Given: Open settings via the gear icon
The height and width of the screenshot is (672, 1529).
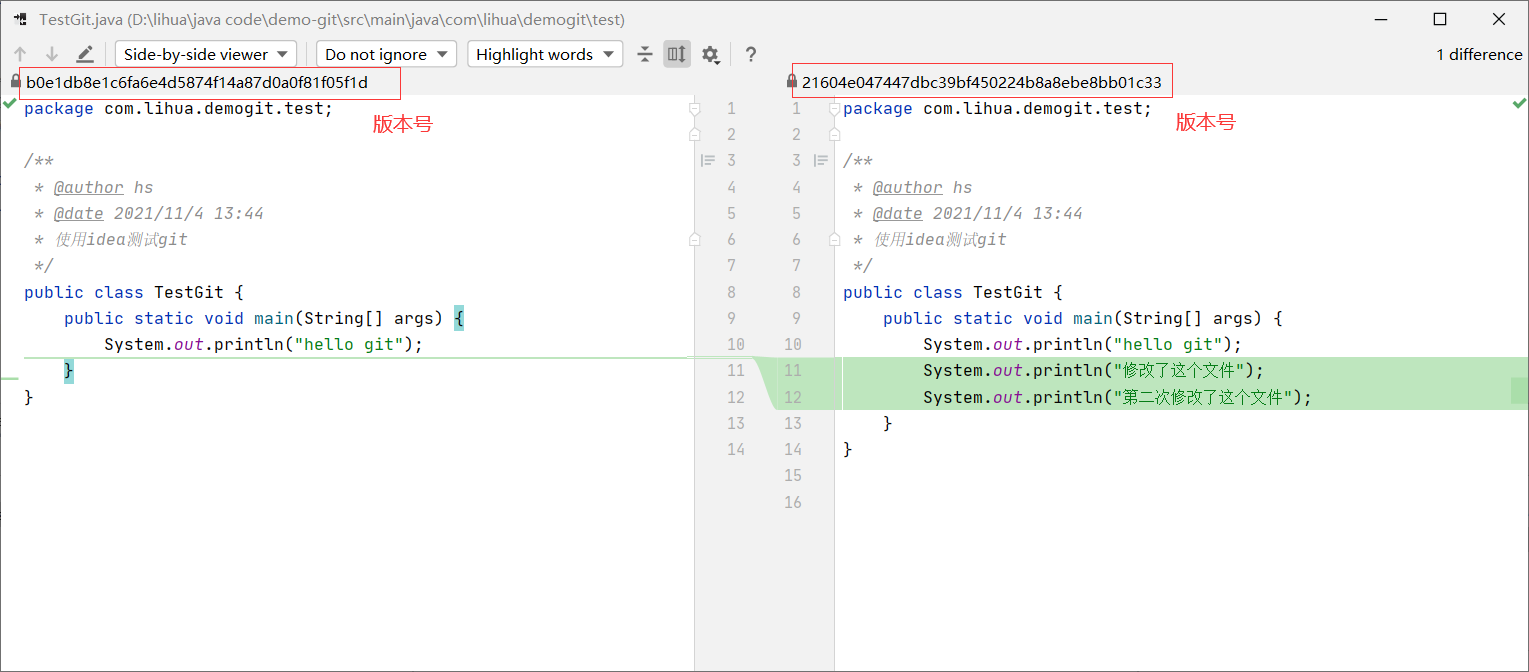Looking at the screenshot, I should pos(710,54).
